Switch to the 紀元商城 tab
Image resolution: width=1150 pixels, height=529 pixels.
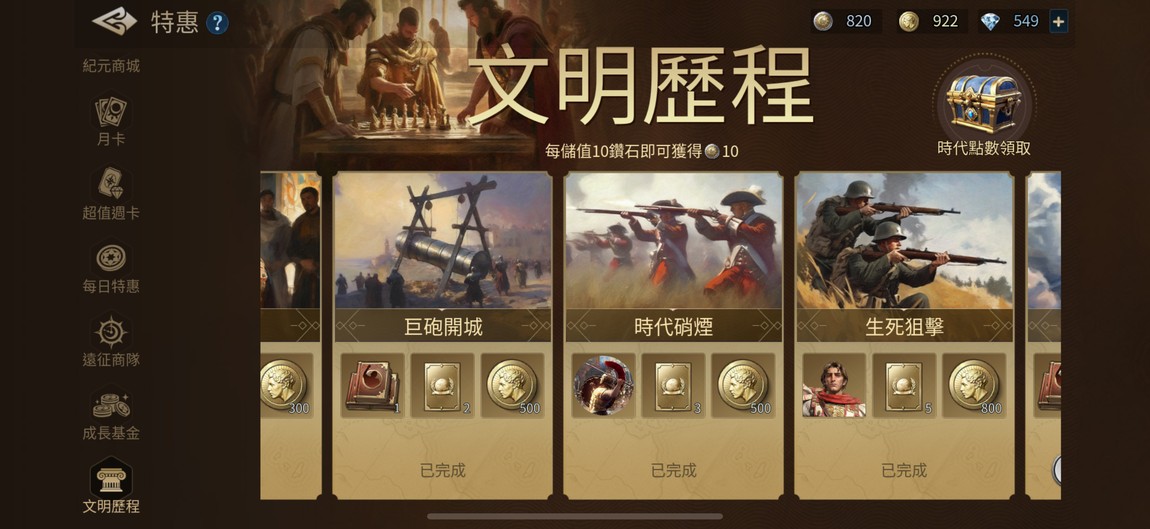tap(111, 66)
